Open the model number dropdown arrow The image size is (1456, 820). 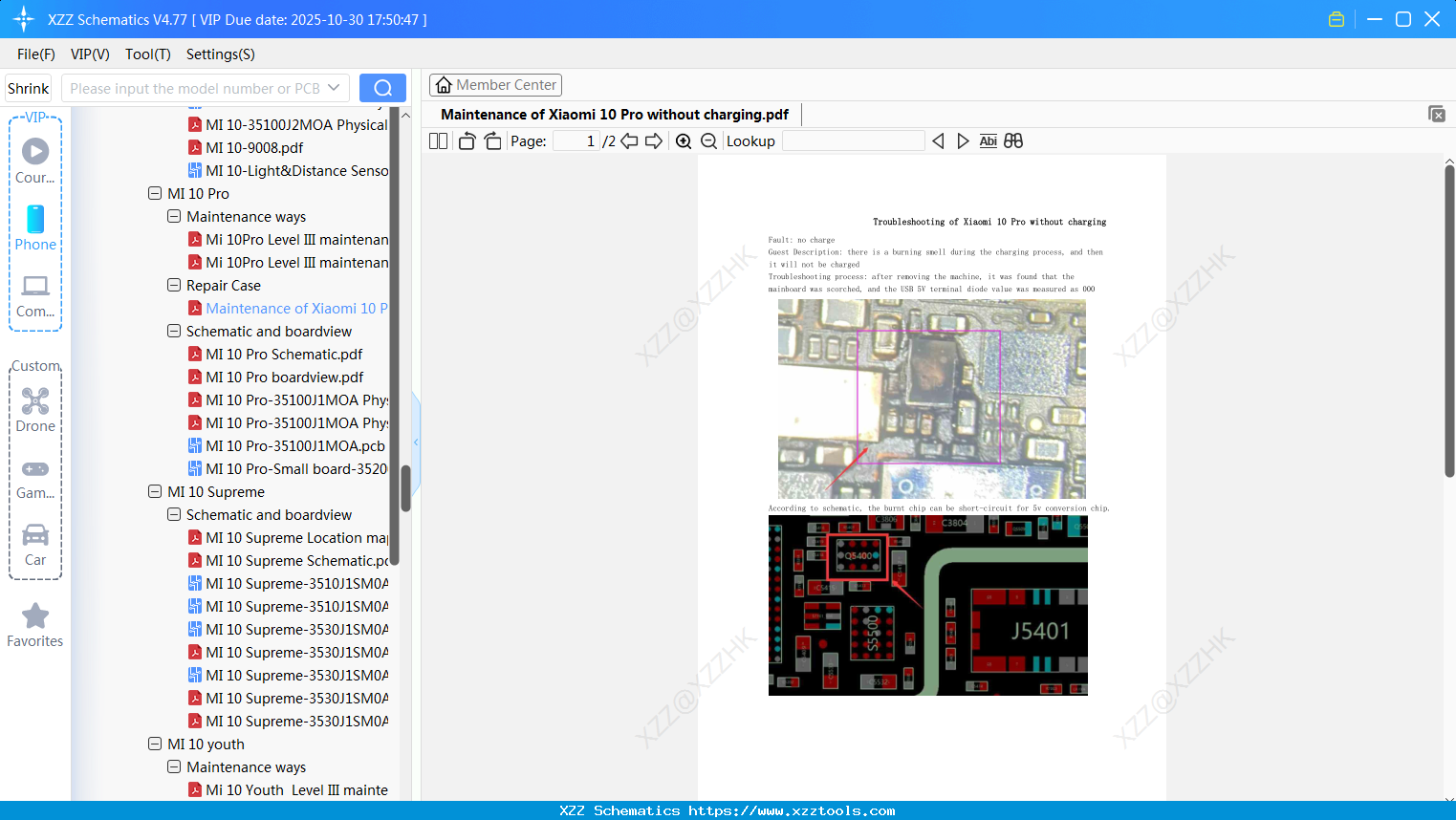(334, 88)
